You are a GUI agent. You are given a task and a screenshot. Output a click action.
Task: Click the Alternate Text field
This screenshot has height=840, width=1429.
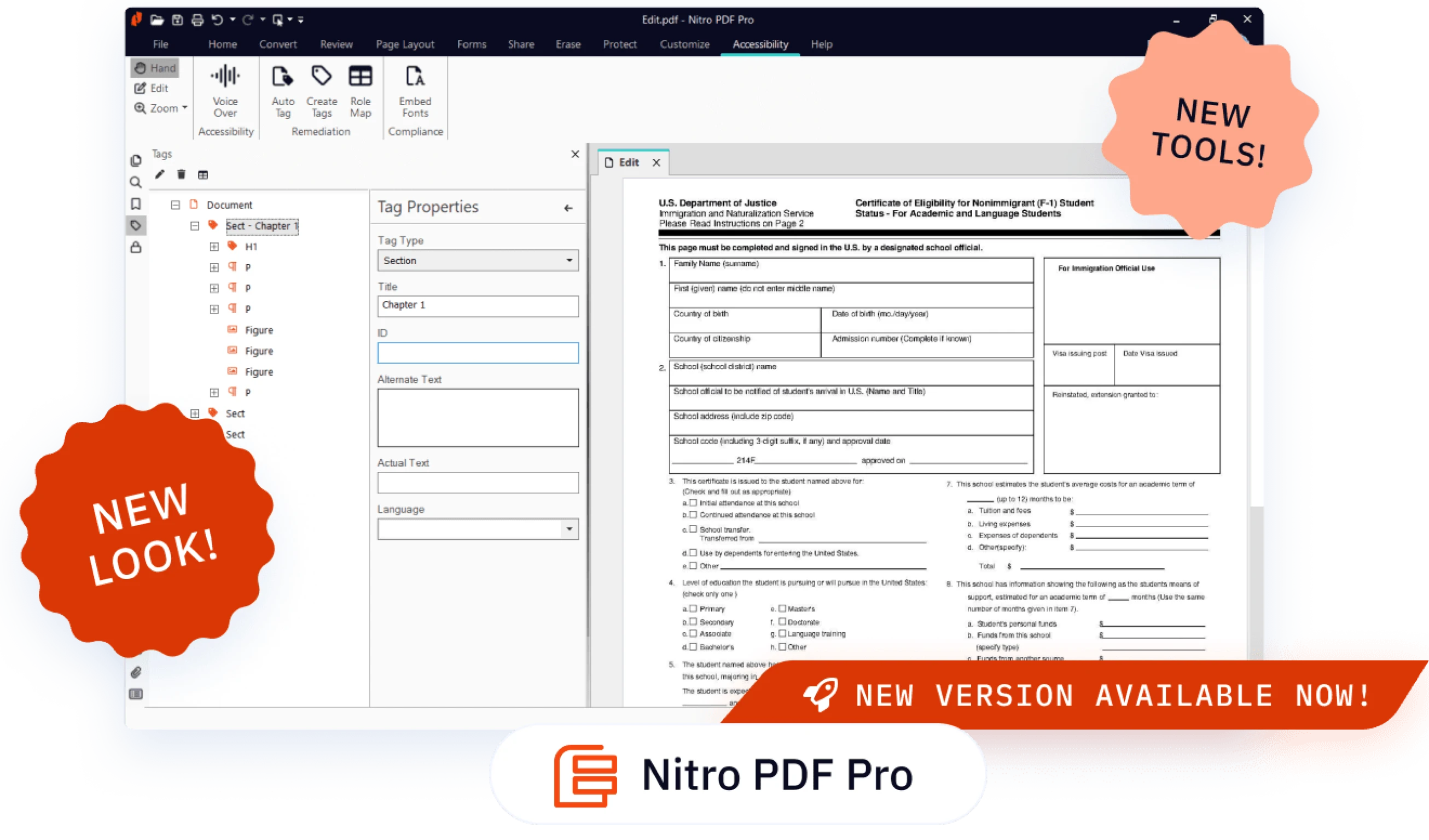(478, 417)
